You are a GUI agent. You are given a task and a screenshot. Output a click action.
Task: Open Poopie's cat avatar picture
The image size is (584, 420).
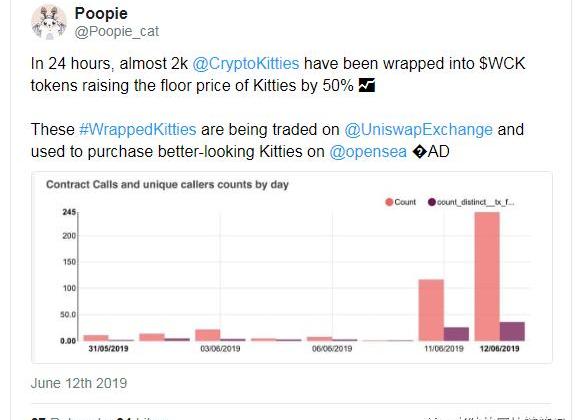coord(49,22)
